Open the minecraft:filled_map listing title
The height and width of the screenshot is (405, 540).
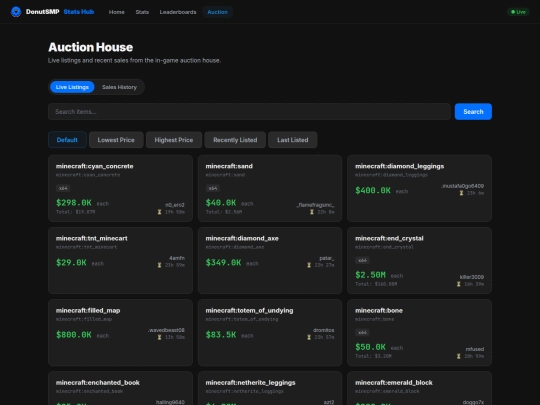point(88,310)
